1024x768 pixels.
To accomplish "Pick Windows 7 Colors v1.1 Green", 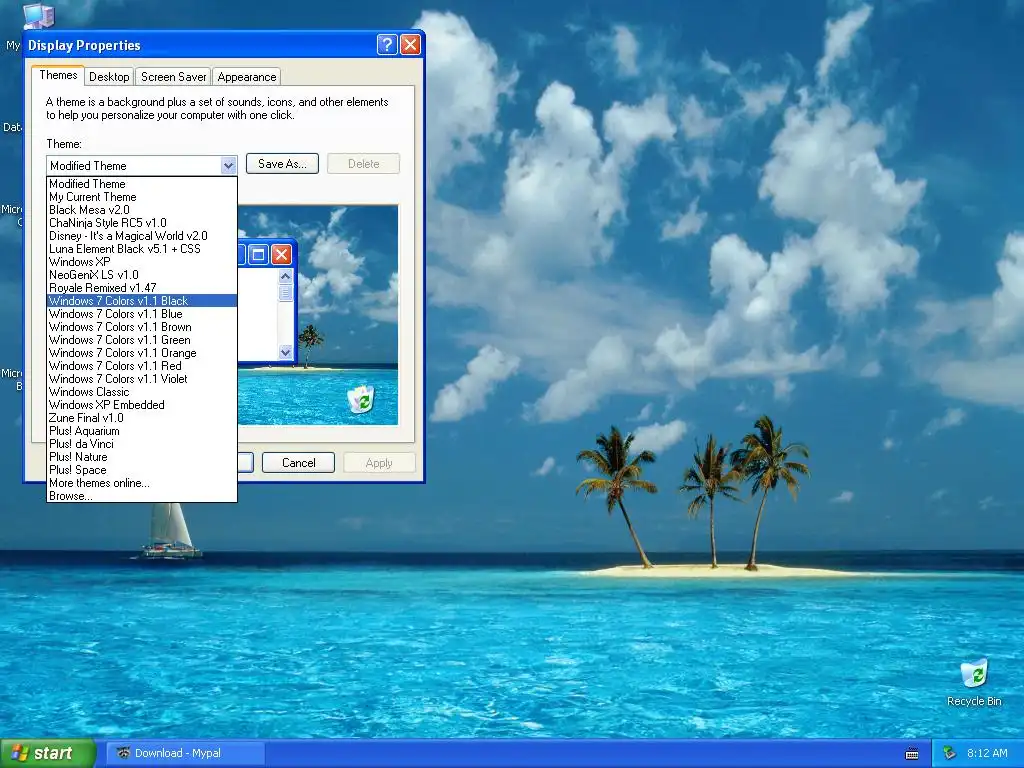I will coord(142,340).
